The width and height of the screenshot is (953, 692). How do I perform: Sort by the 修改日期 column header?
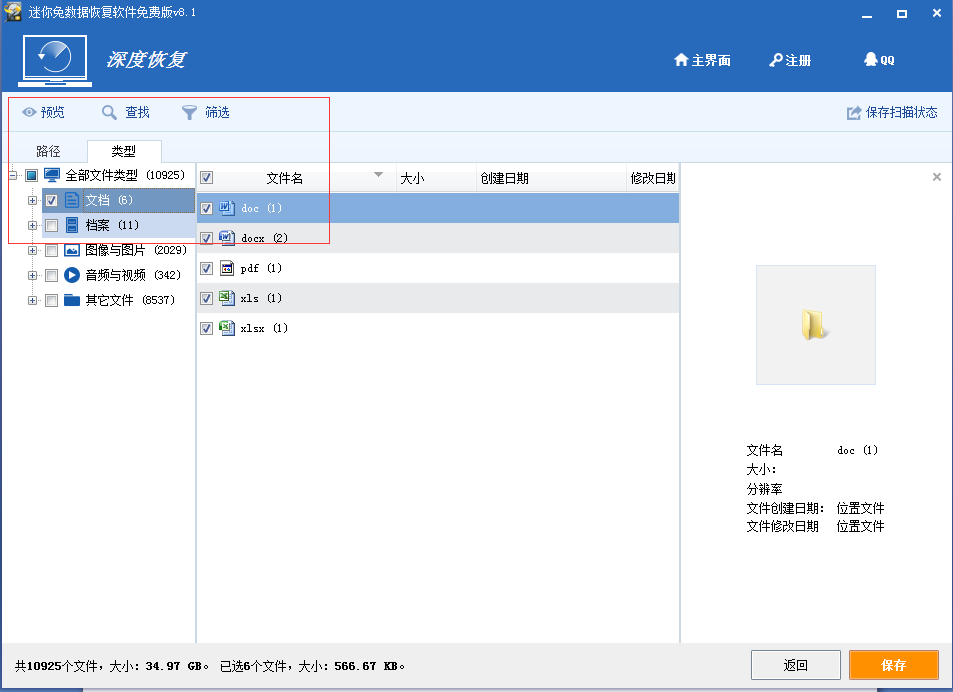coord(653,178)
